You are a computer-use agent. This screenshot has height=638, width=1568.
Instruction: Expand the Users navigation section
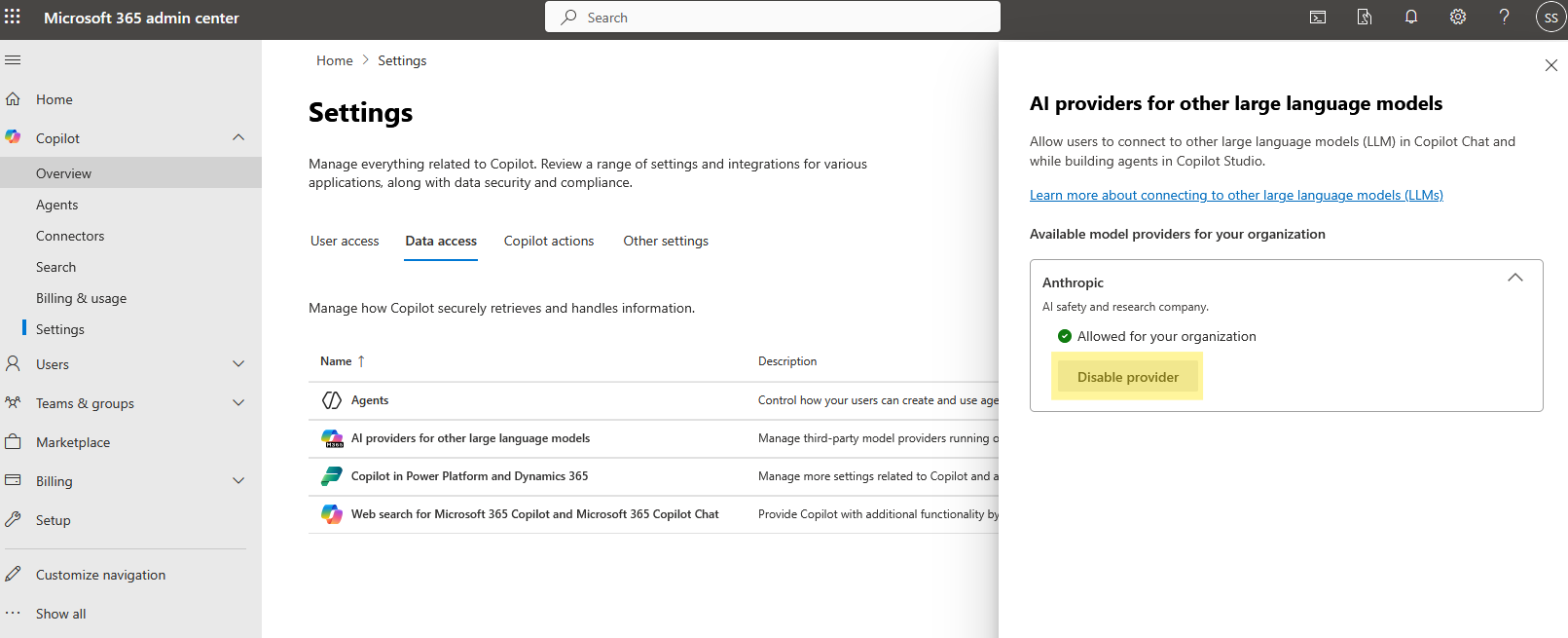238,364
